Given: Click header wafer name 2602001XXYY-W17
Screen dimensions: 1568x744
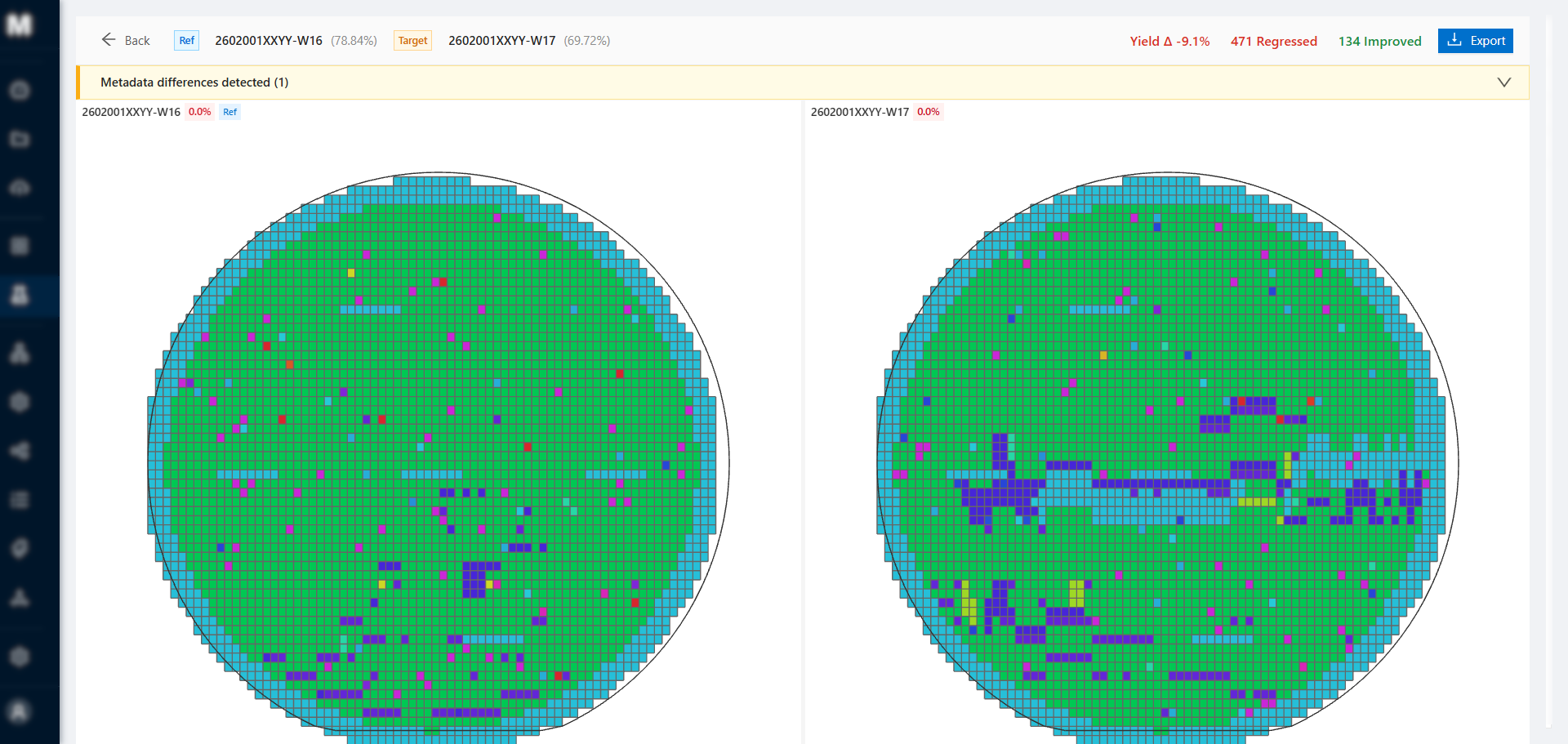Looking at the screenshot, I should coord(501,41).
